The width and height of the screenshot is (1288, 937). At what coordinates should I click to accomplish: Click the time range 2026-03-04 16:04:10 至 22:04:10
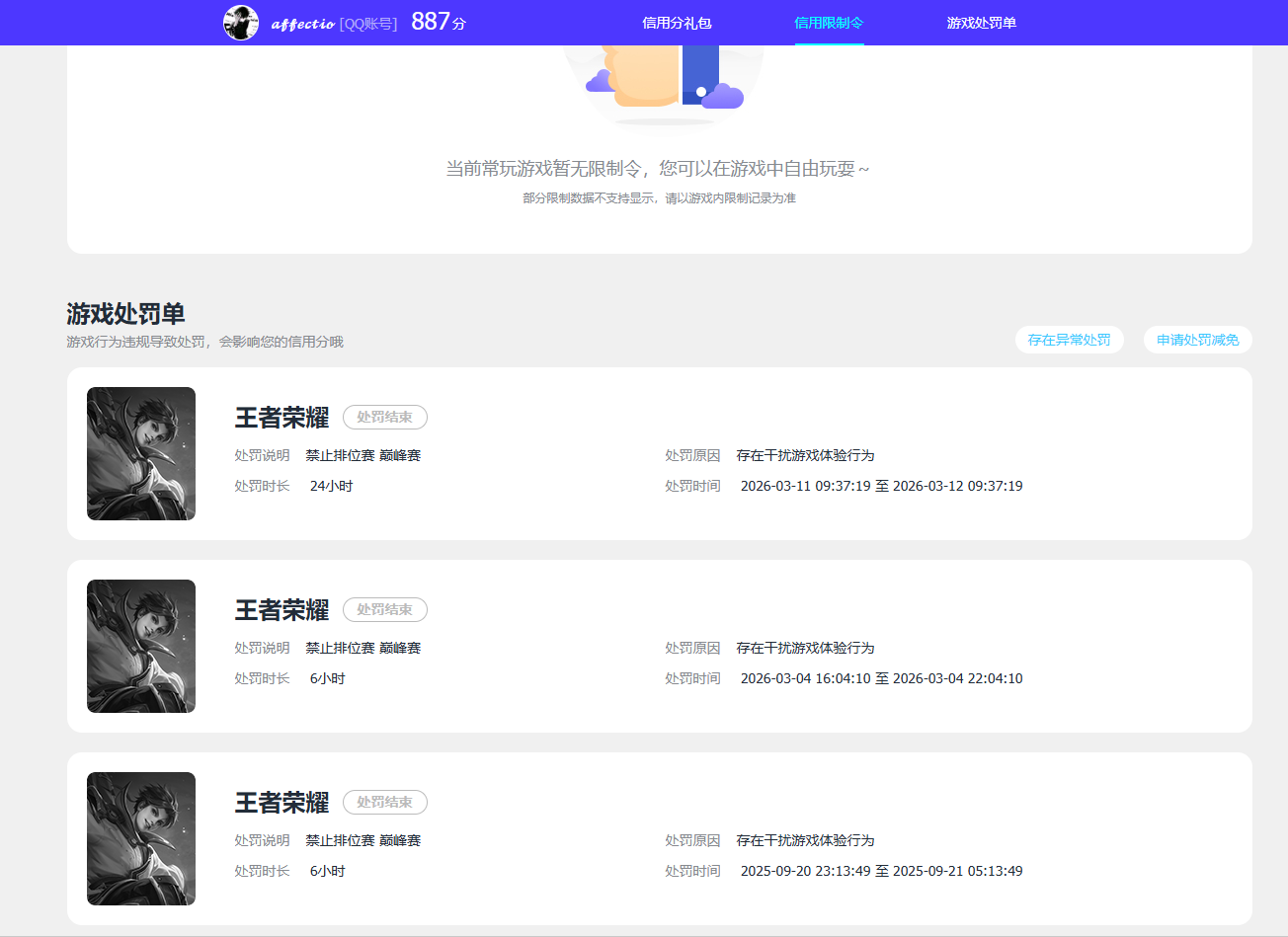point(881,678)
